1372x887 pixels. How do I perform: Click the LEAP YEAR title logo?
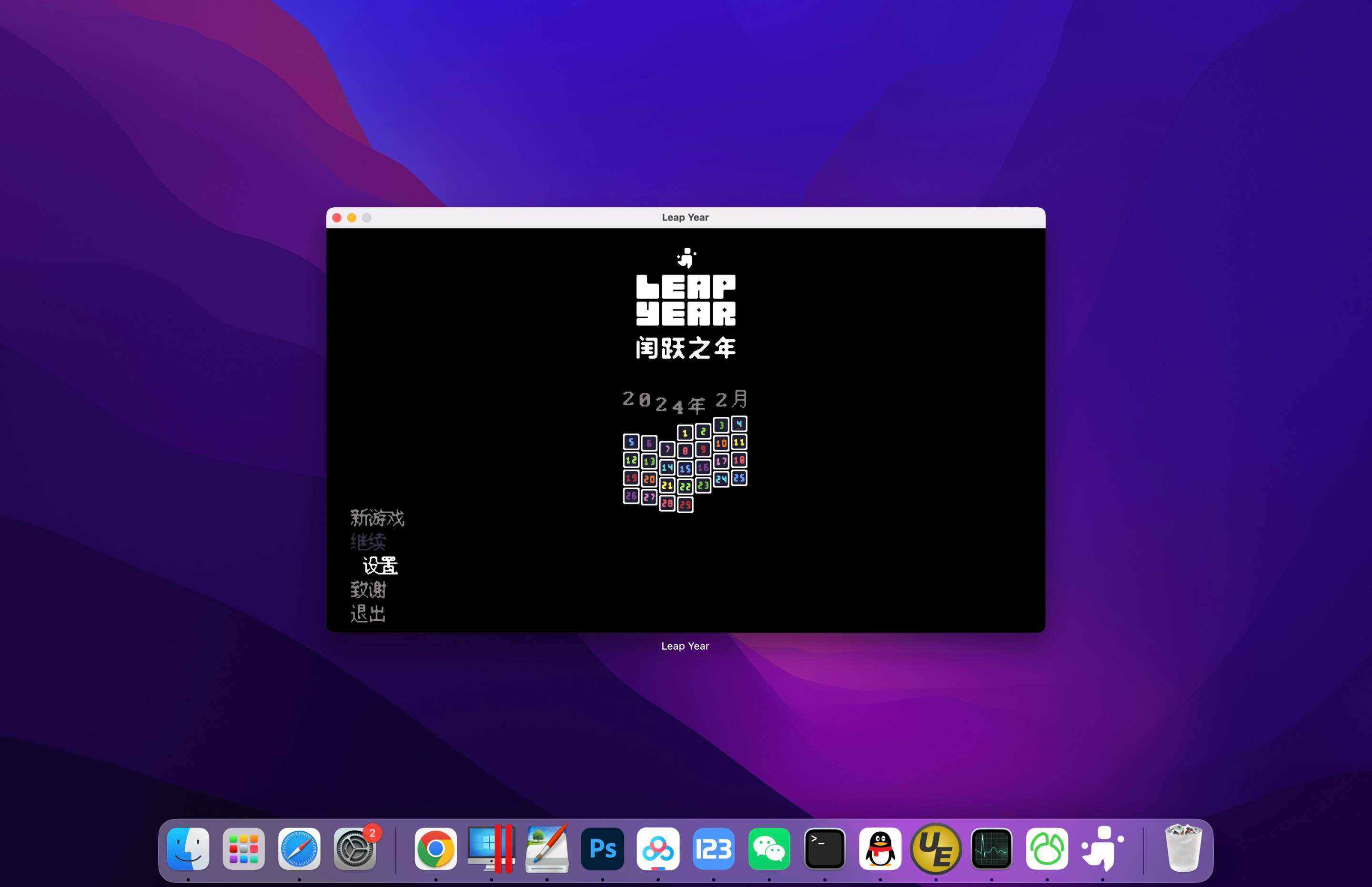pos(686,300)
